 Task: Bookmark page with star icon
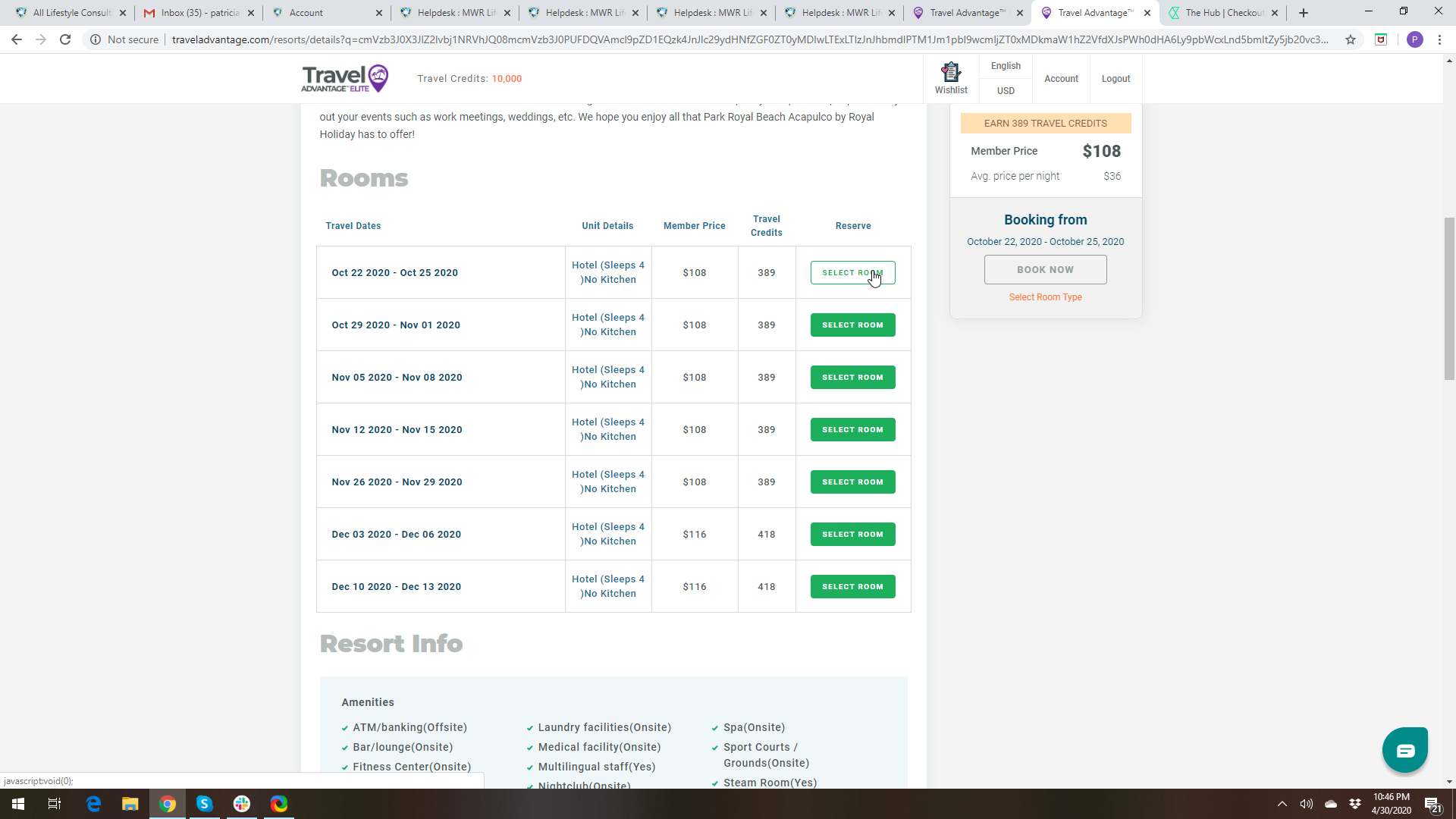tap(1351, 39)
